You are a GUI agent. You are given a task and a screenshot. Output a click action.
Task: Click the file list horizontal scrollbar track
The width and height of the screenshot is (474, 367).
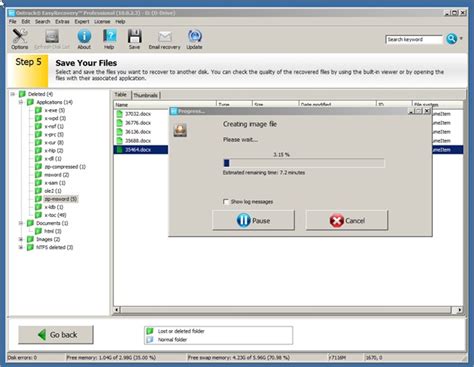point(287,310)
